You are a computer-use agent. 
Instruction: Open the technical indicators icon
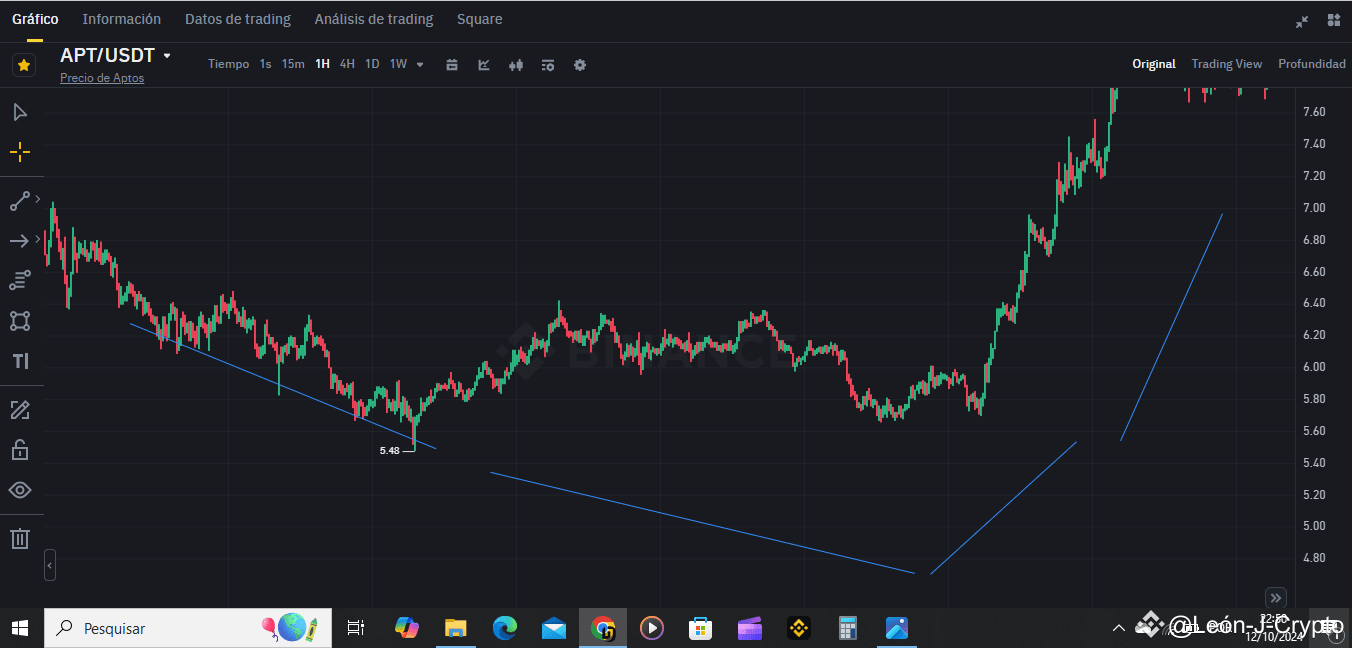(484, 65)
